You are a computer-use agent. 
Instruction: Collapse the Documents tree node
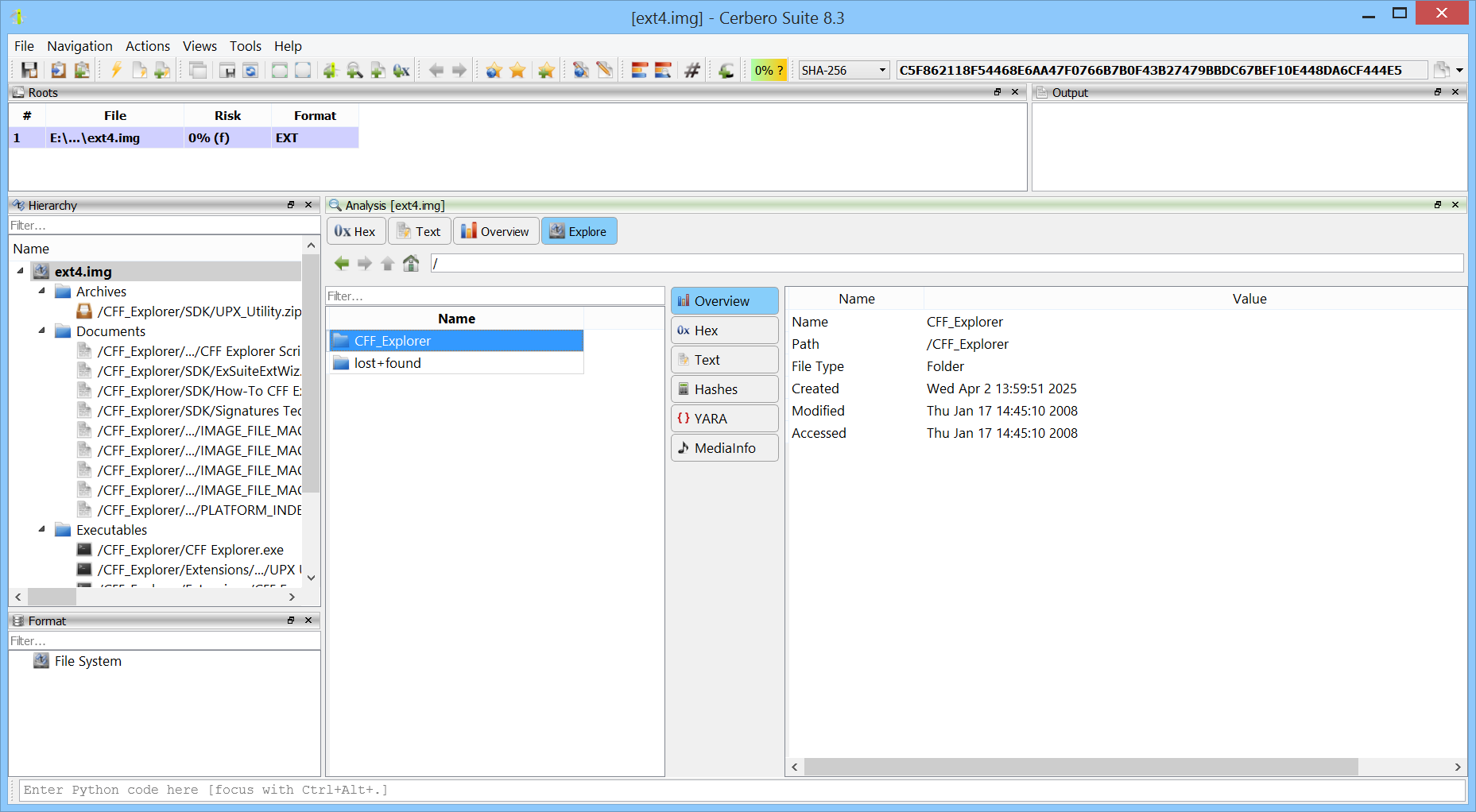coord(42,331)
